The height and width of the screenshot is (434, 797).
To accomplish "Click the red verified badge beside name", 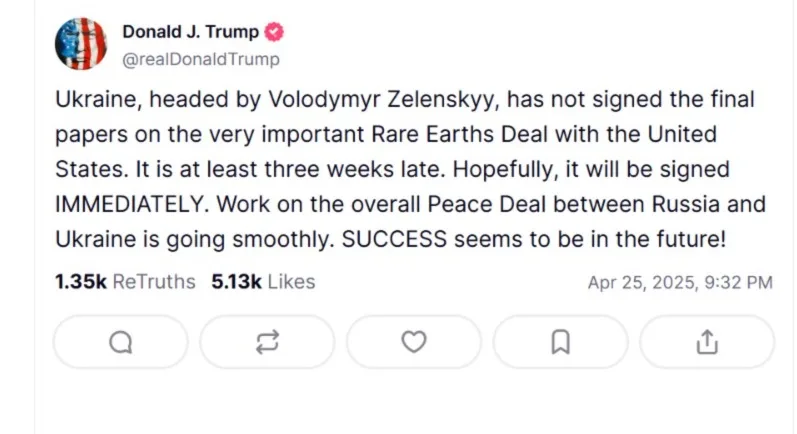I will click(x=274, y=32).
